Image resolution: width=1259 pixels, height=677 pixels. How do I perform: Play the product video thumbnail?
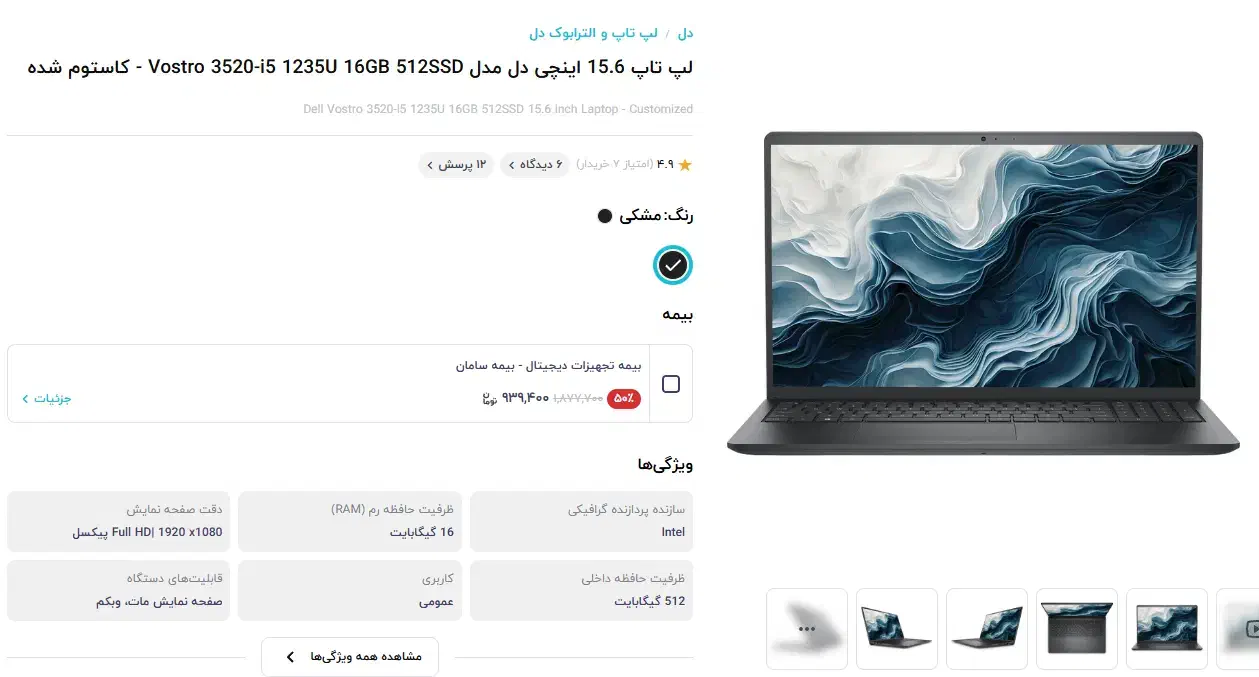pyautogui.click(x=1238, y=629)
